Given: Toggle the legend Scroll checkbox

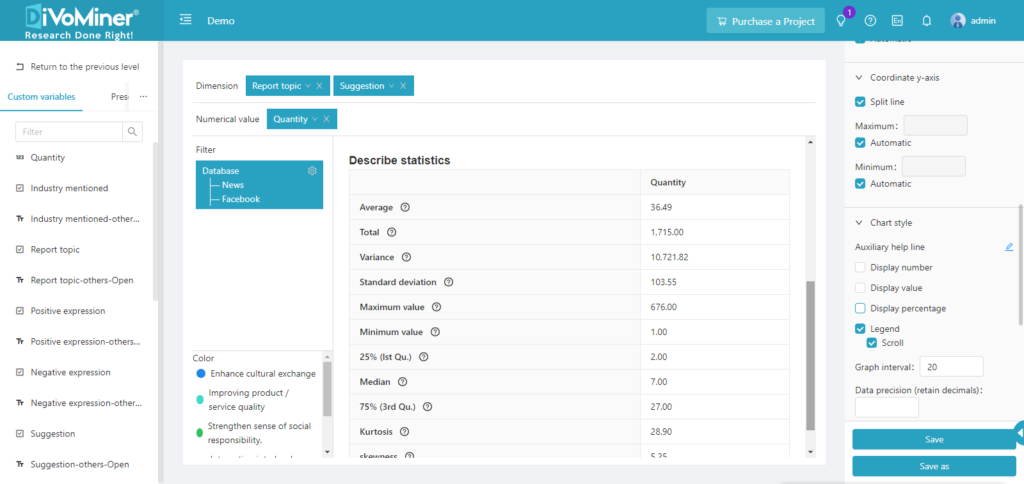Looking at the screenshot, I should click(871, 343).
